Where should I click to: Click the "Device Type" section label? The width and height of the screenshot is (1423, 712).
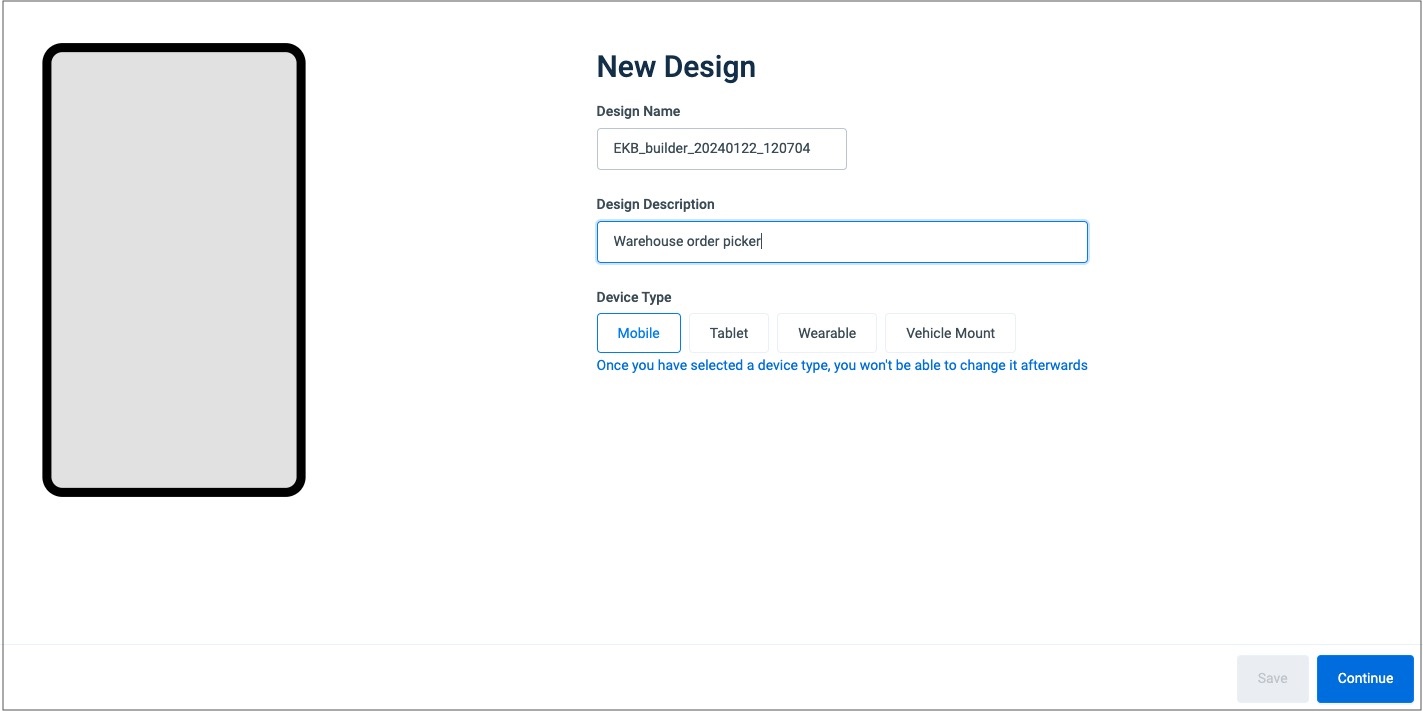click(634, 297)
